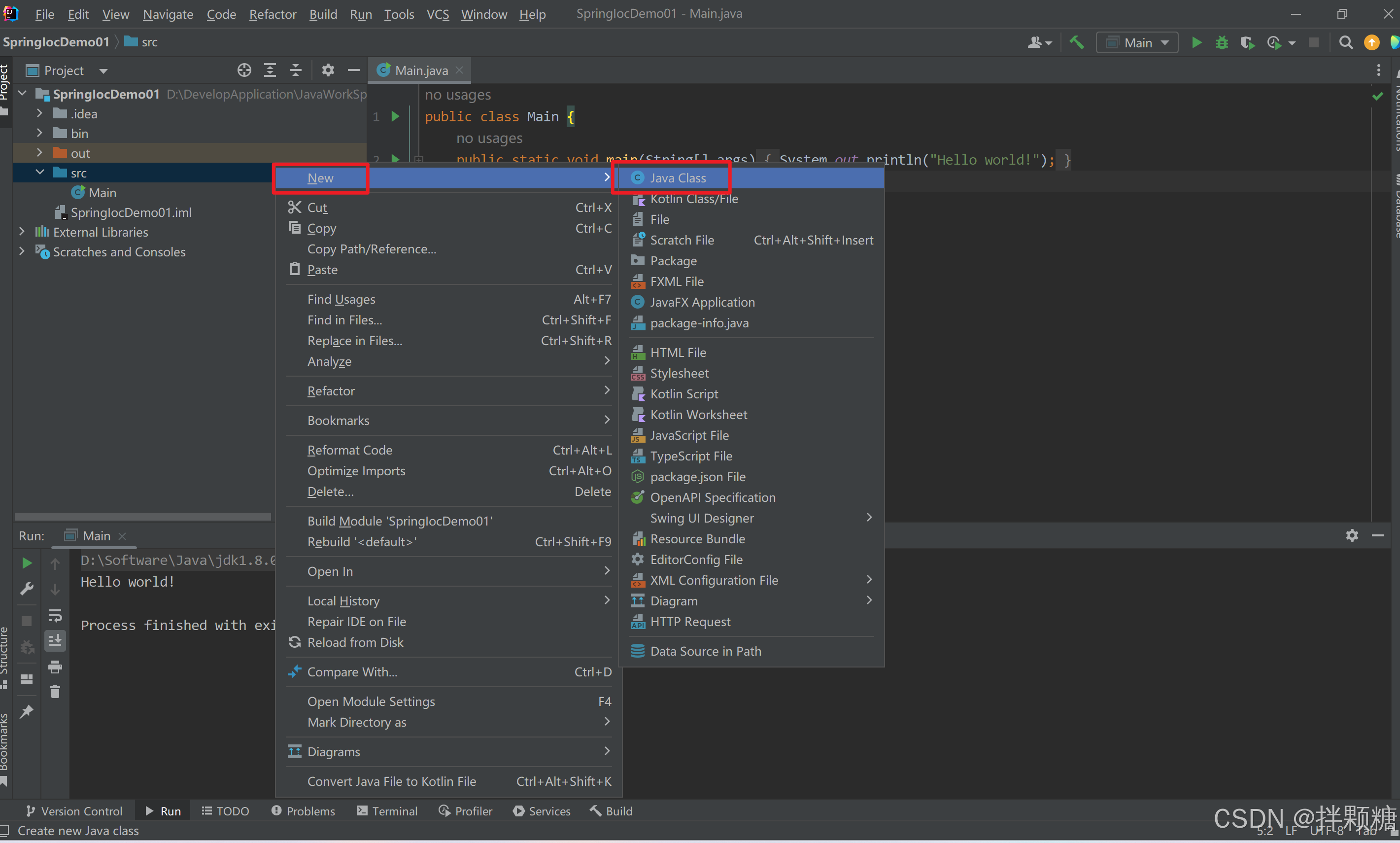Collapse all in Project panel toolbar
Viewport: 1400px width, 843px height.
[x=295, y=70]
